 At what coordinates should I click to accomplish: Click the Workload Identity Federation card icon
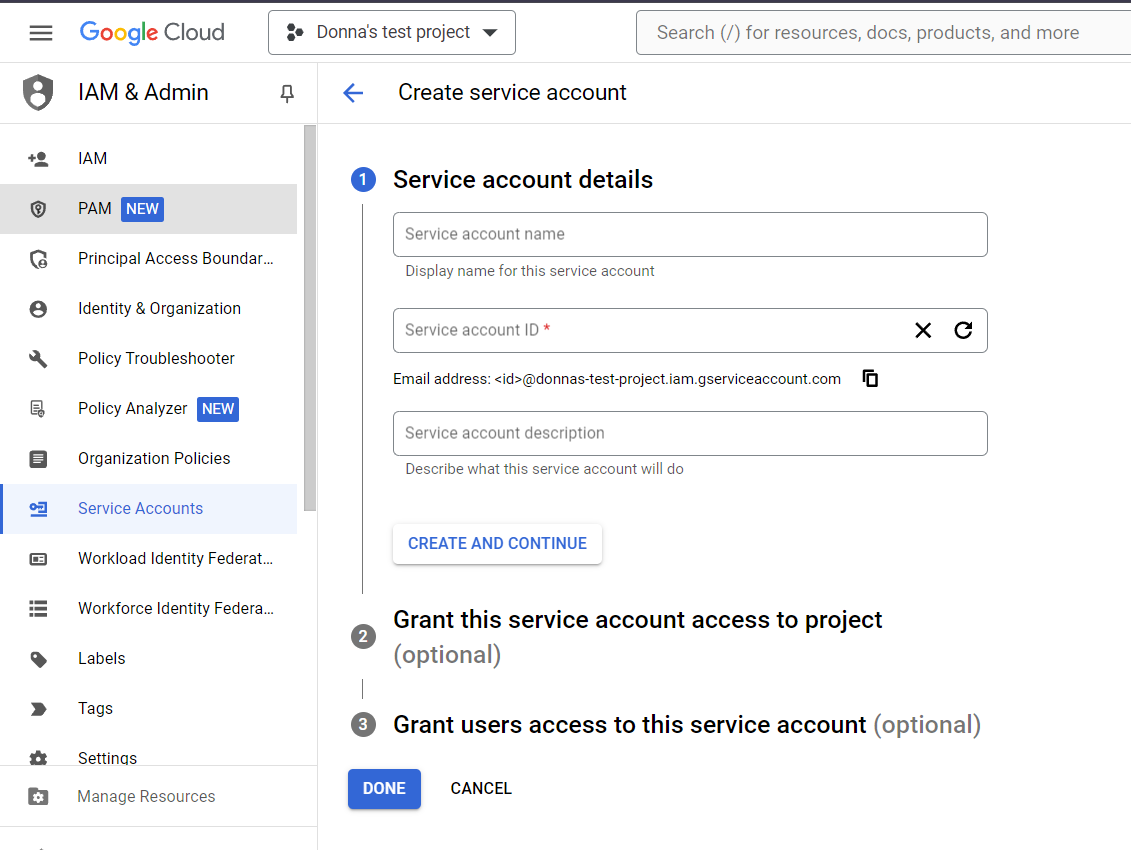(x=38, y=559)
